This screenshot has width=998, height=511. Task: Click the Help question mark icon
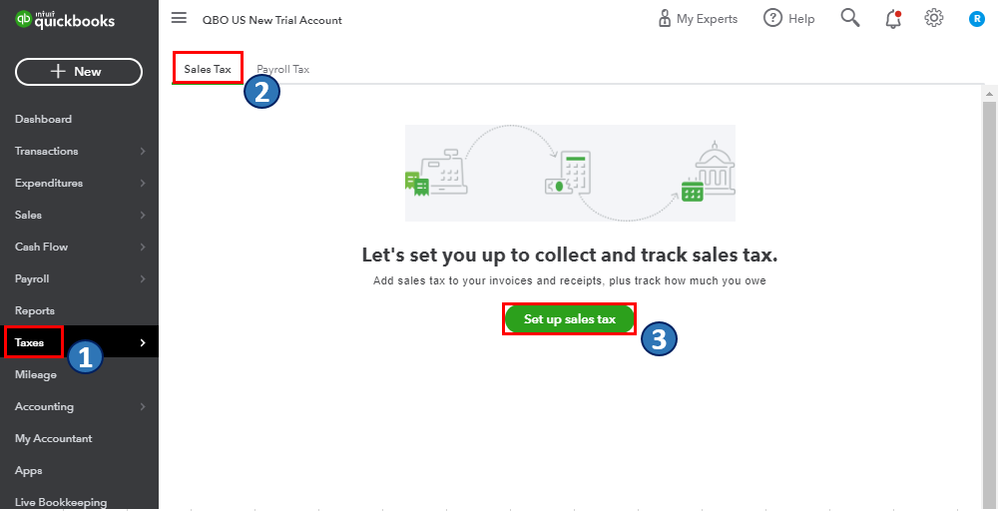pos(773,18)
